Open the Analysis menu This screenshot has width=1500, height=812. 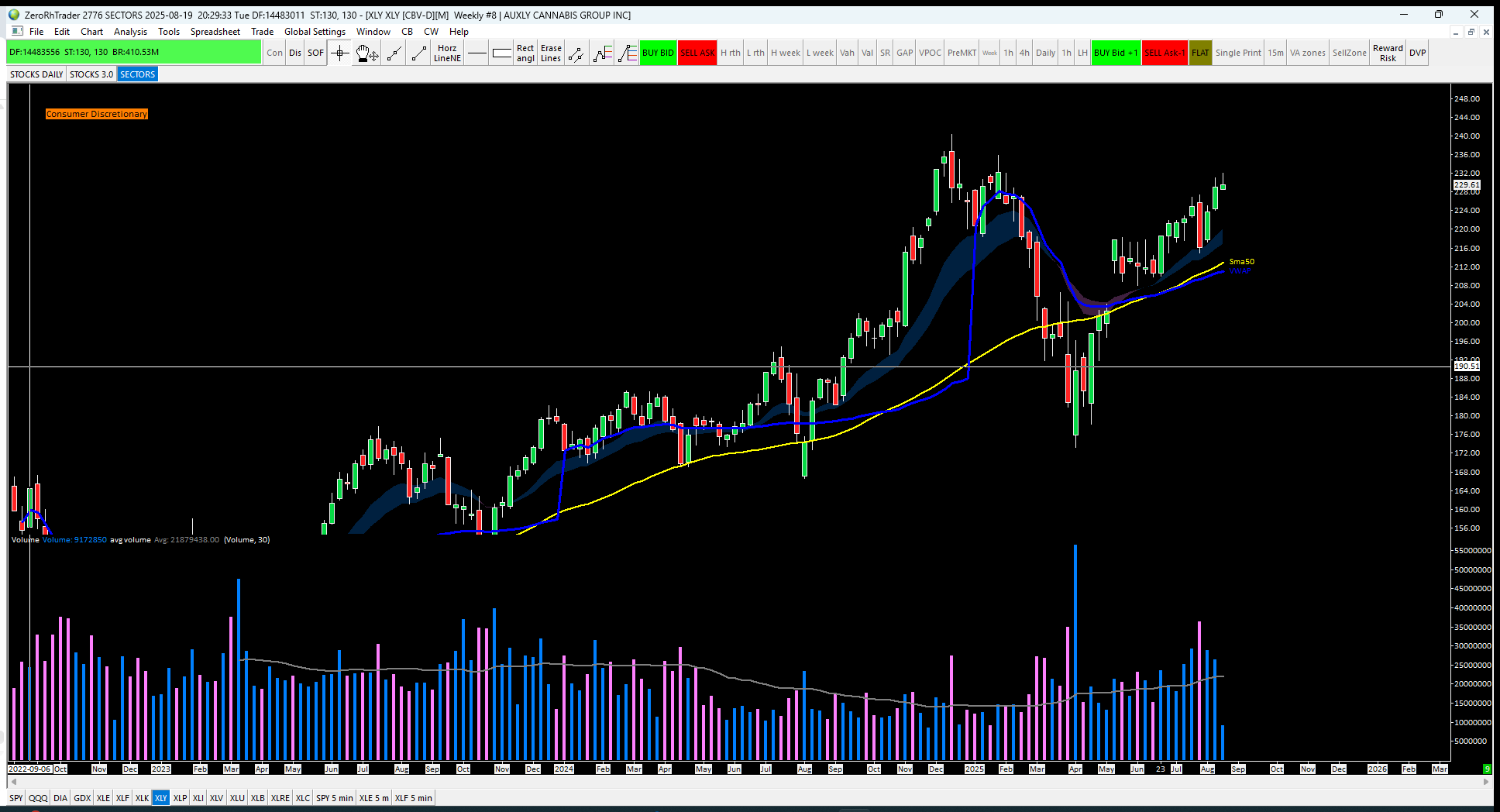click(130, 32)
